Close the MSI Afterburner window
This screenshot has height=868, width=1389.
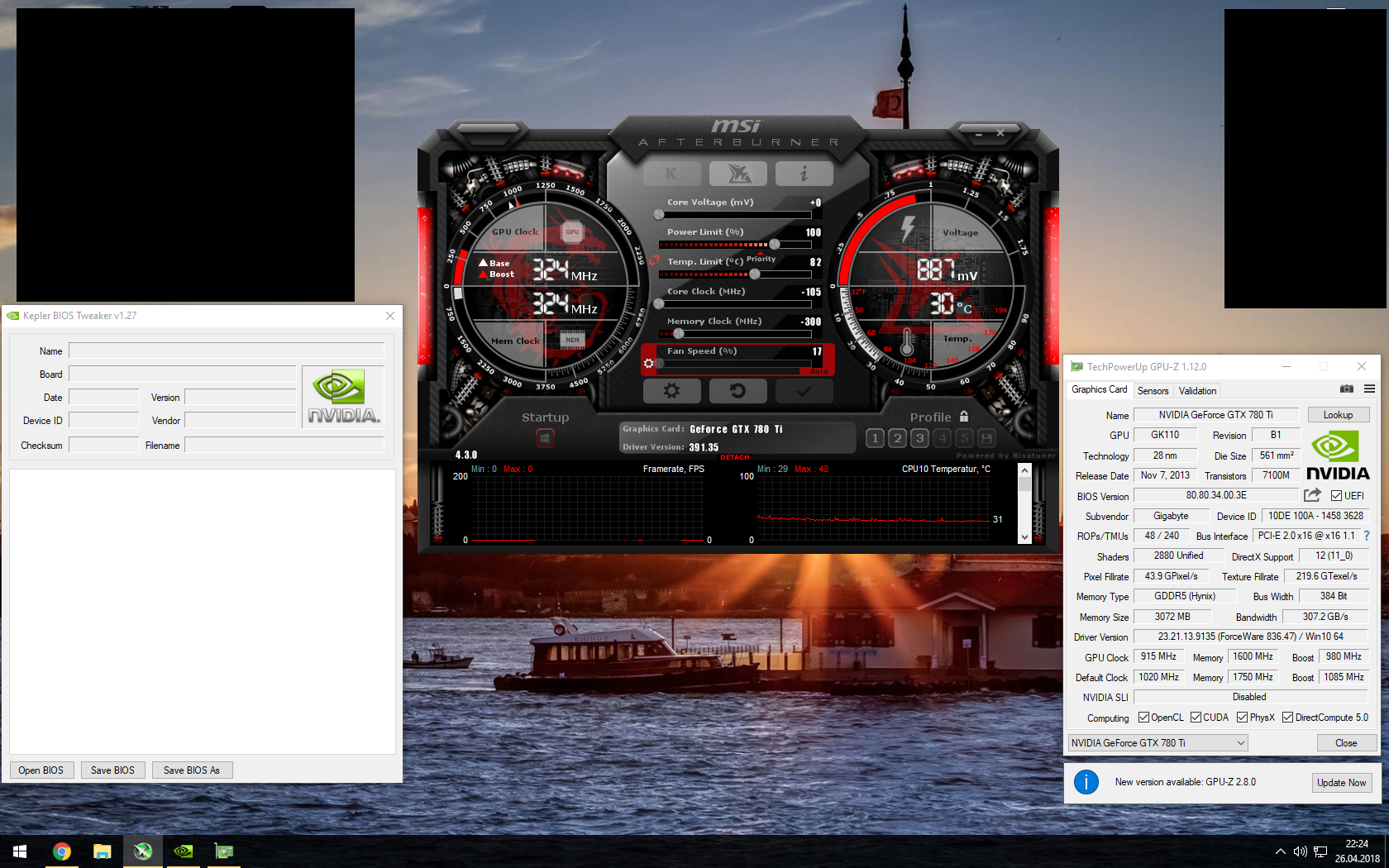1000,133
